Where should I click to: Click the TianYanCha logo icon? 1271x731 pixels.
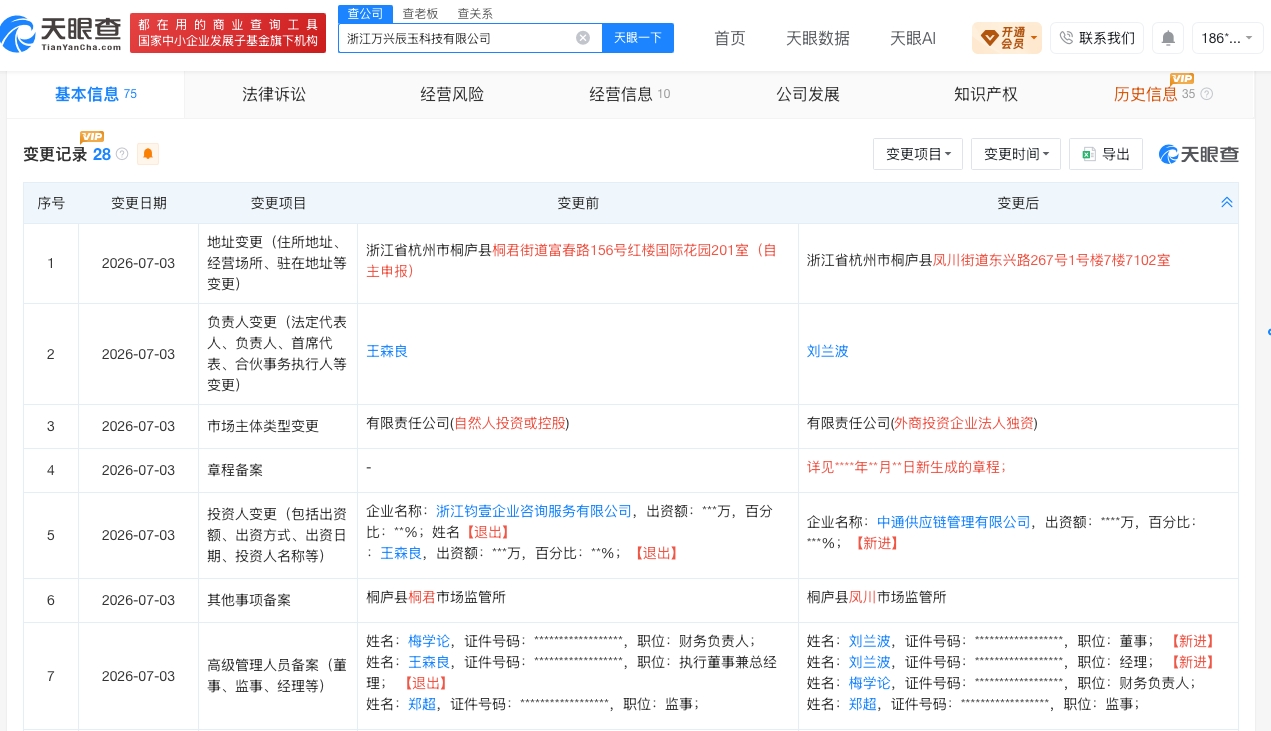coord(19,35)
